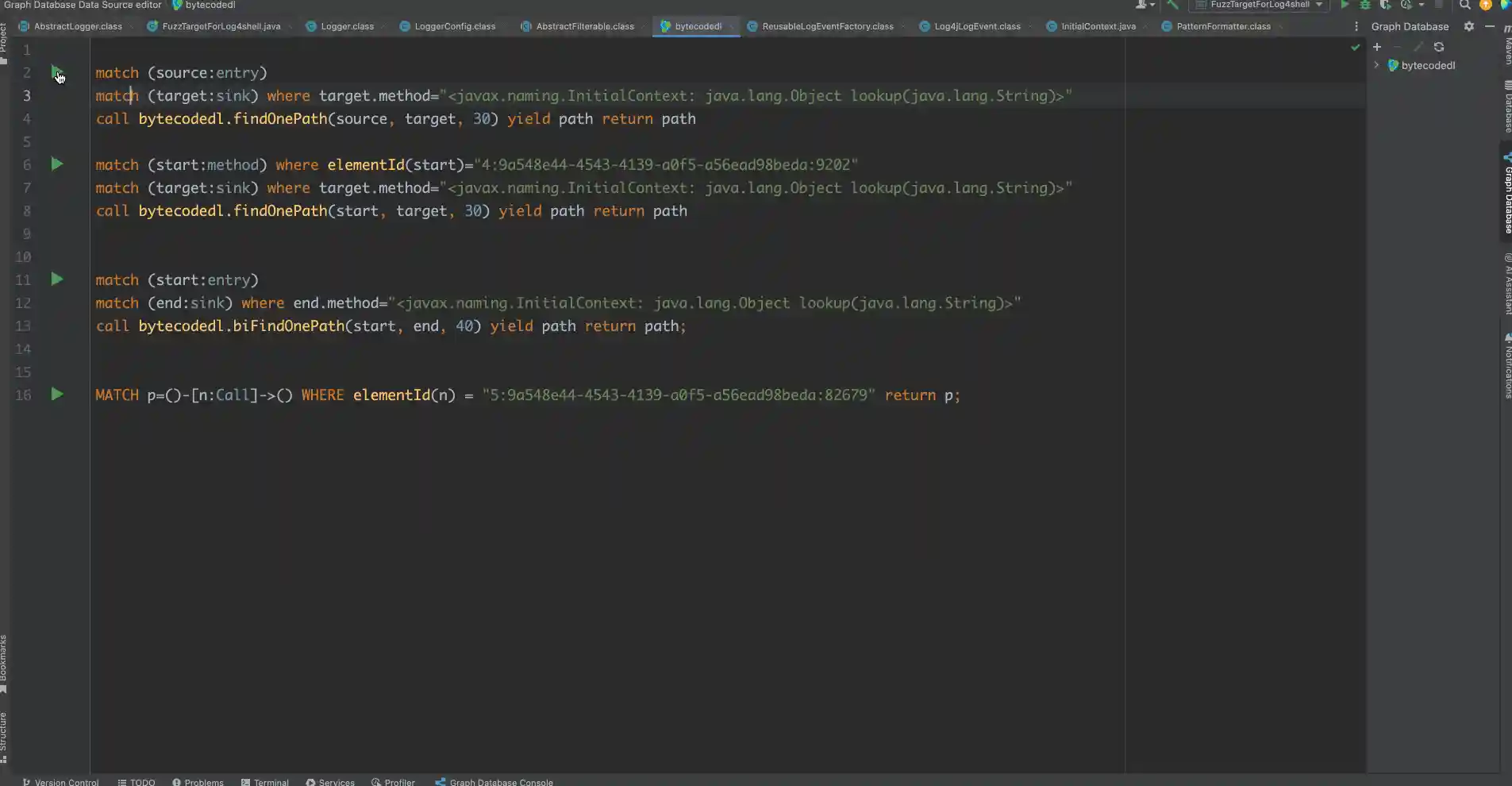Screen dimensions: 1512x786
Task: Open the Terminal tool window
Action: (265, 782)
